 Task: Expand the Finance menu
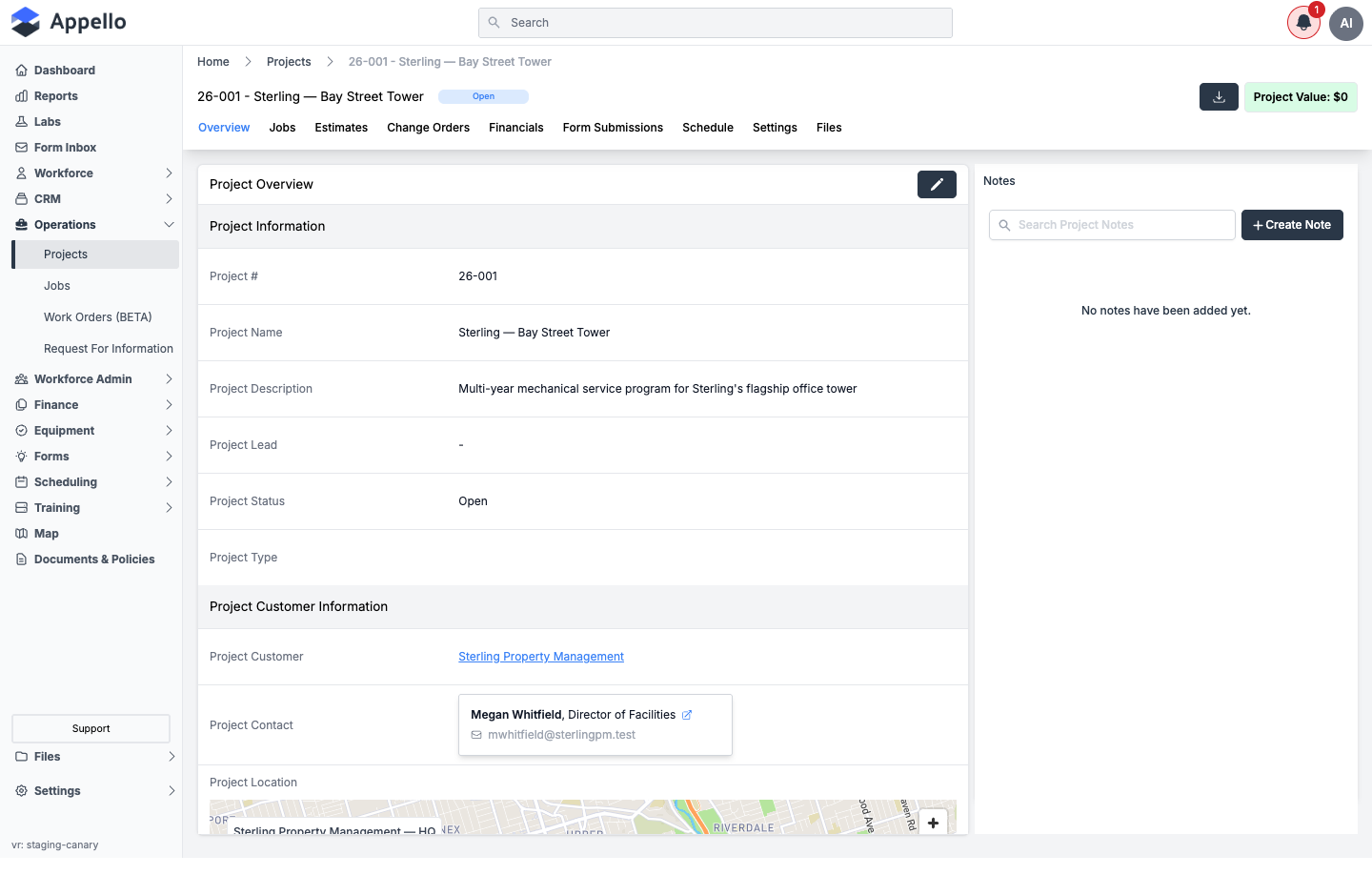pos(95,405)
